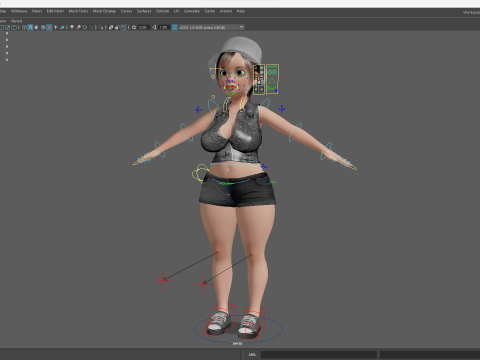Enable multisample anti-aliasing icon
This screenshot has width=480, height=360.
85,27
